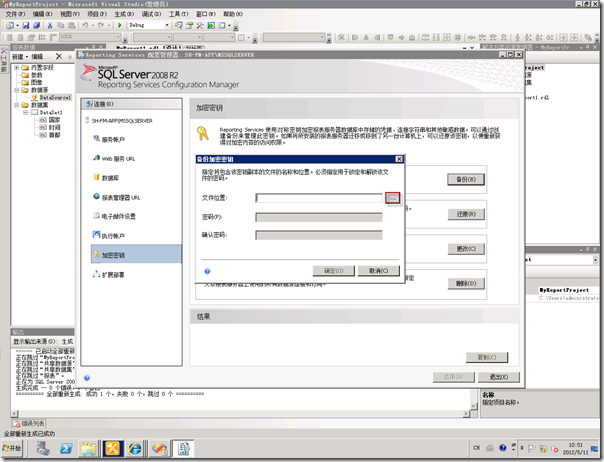Image resolution: width=604 pixels, height=462 pixels.
Task: Click the 还原 restore button
Action: [466, 214]
